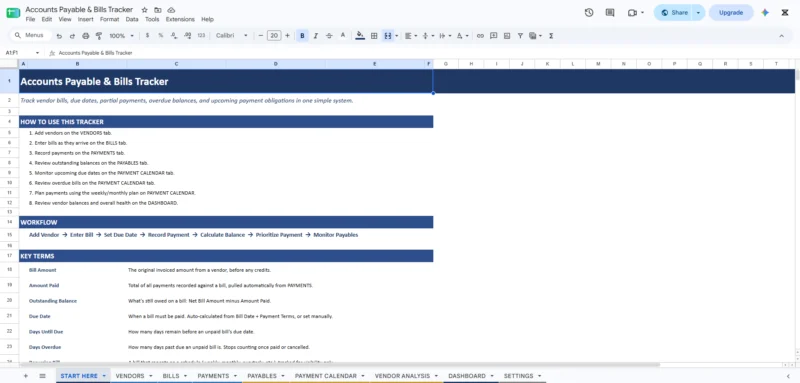The image size is (800, 383).
Task: Activate the paint format tool
Action: [x=99, y=36]
